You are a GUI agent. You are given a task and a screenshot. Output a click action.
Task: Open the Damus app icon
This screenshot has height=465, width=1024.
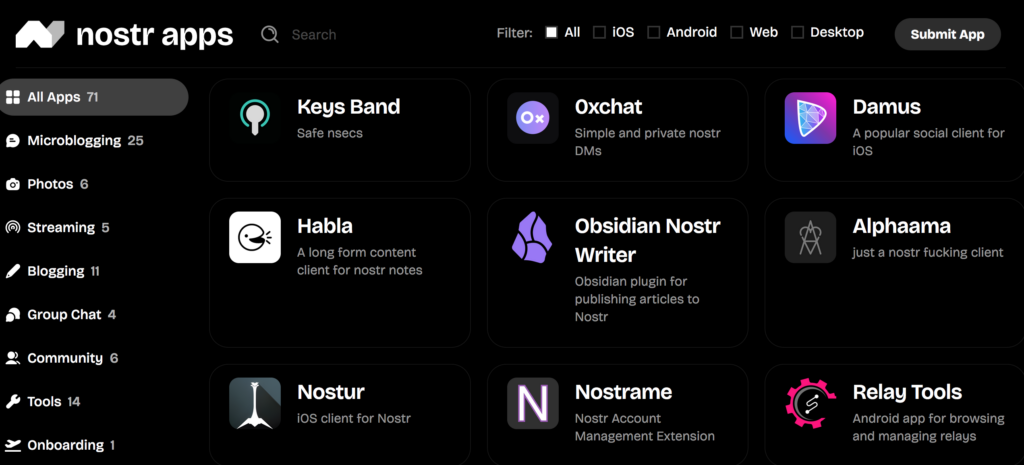tap(810, 118)
